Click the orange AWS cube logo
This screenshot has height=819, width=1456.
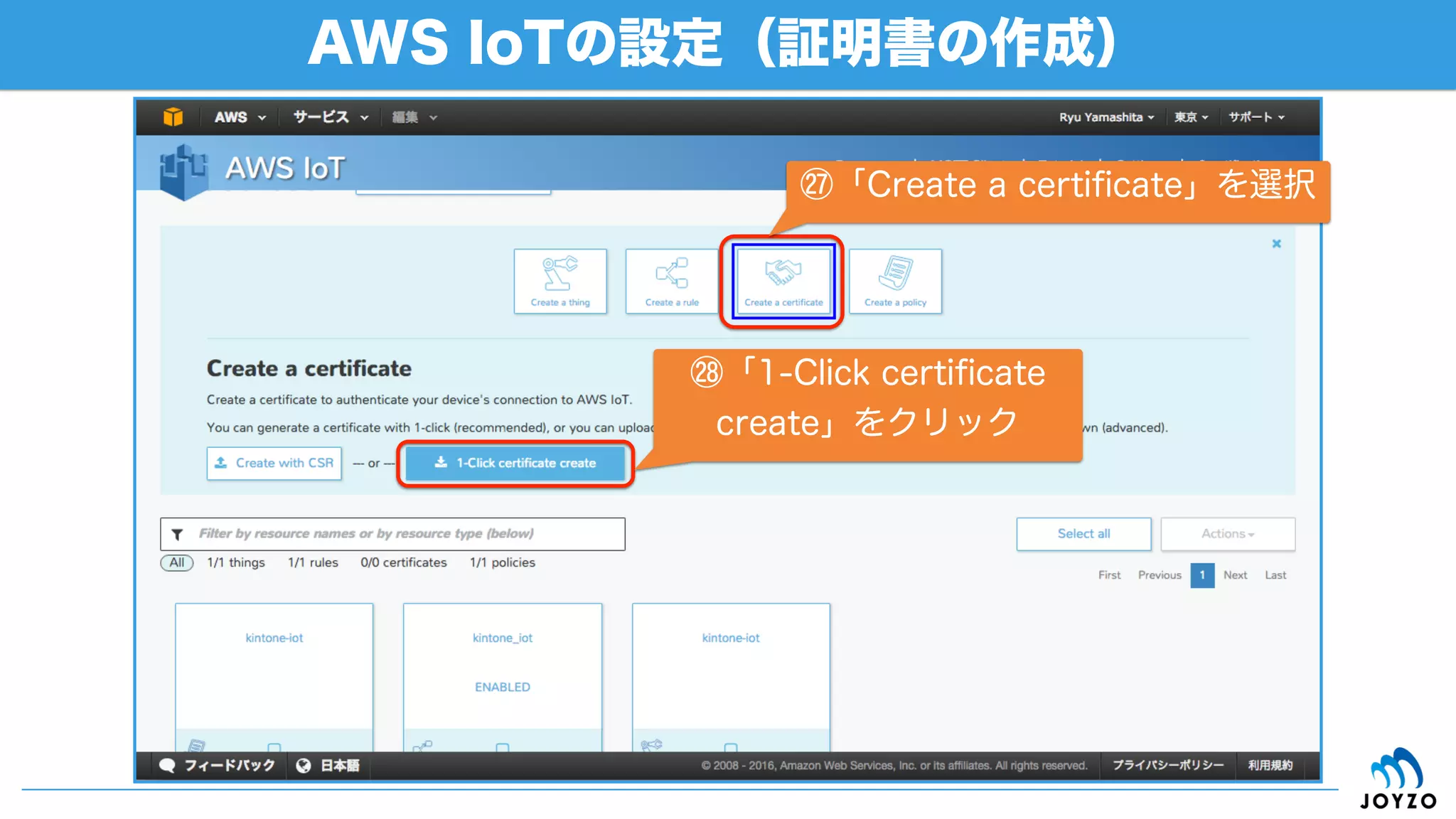(x=173, y=117)
